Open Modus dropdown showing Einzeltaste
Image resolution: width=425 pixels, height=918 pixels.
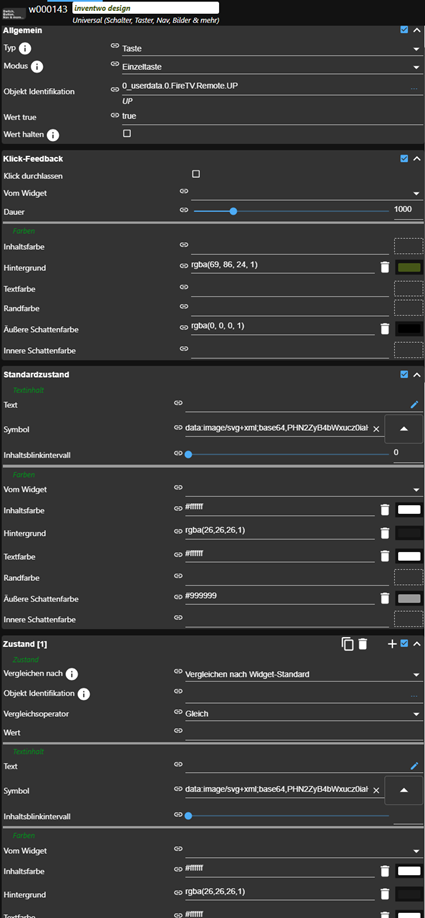coord(272,67)
